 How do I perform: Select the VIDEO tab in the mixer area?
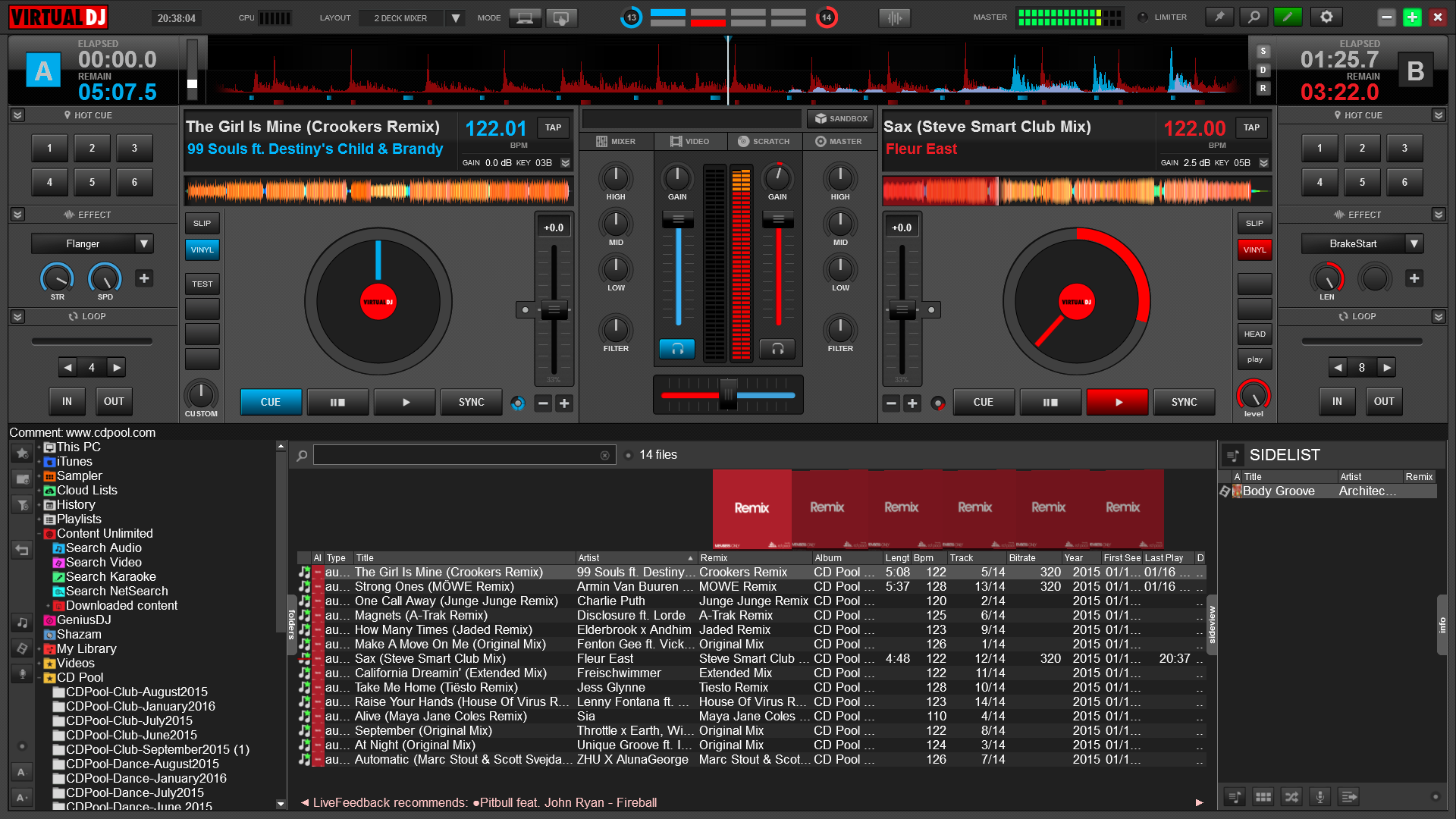[690, 141]
